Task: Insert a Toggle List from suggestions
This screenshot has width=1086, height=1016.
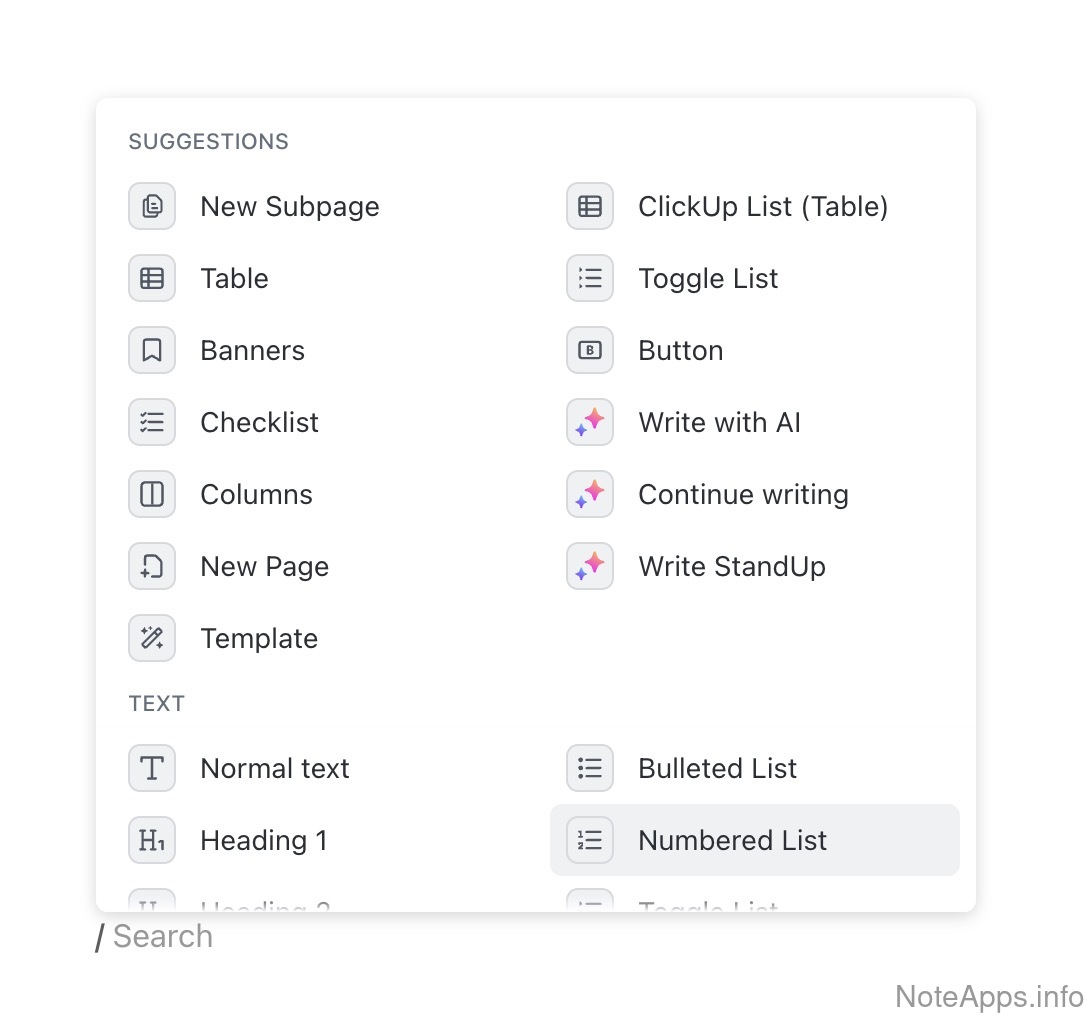Action: [x=707, y=279]
